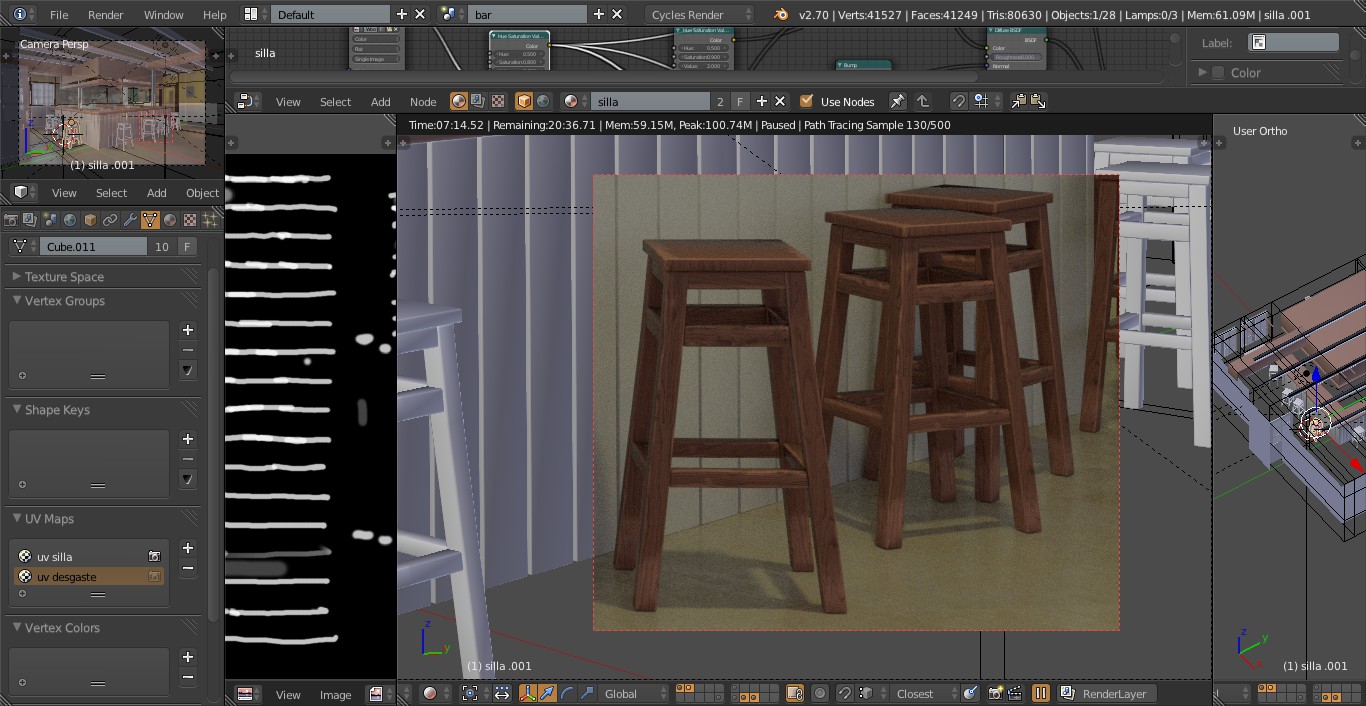Open the pivot point dropdown
1366x706 pixels.
[474, 693]
